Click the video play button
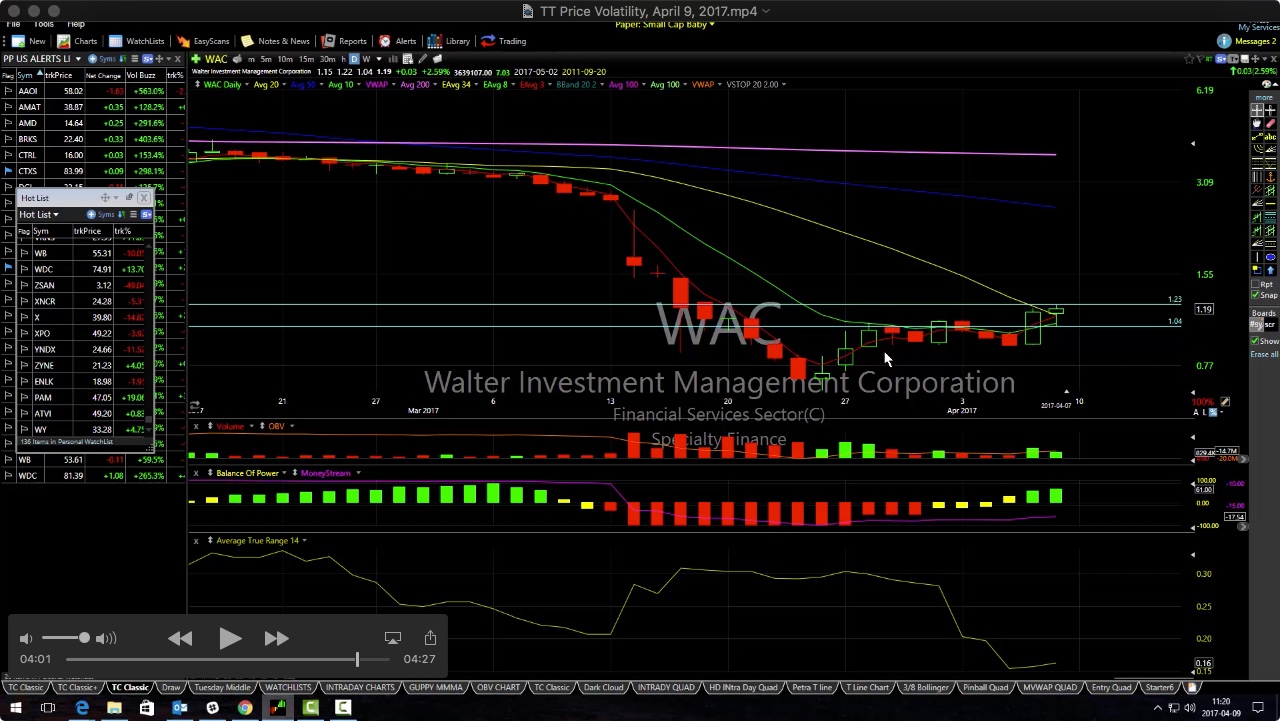 click(x=229, y=638)
